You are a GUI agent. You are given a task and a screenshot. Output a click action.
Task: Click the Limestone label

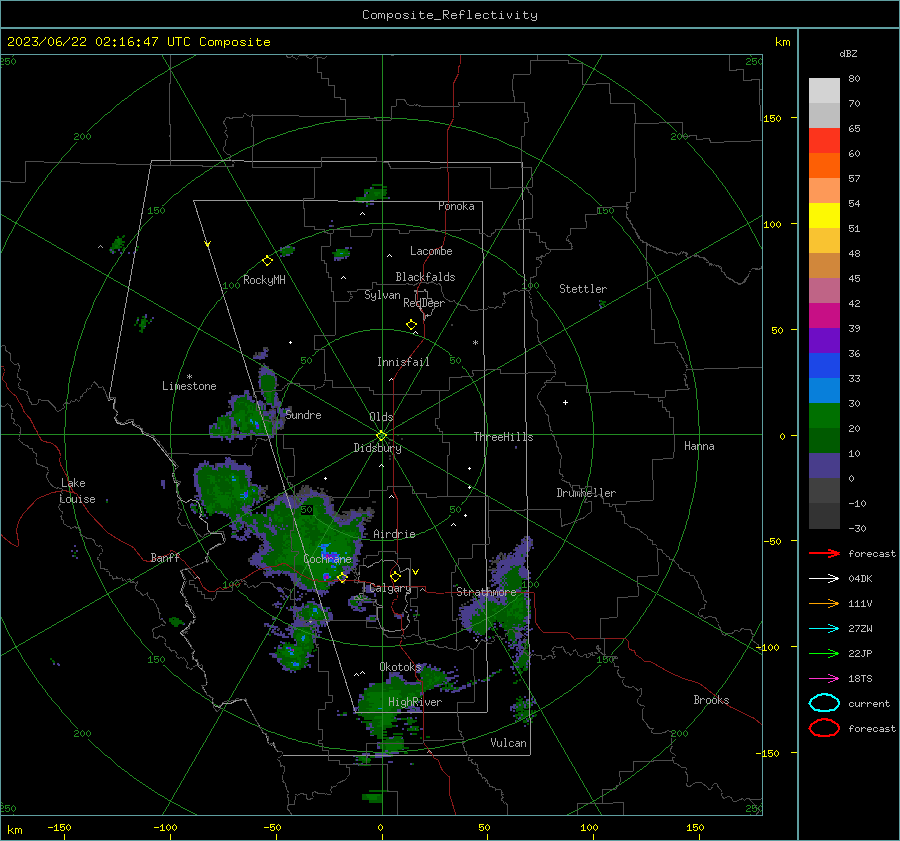coord(189,386)
